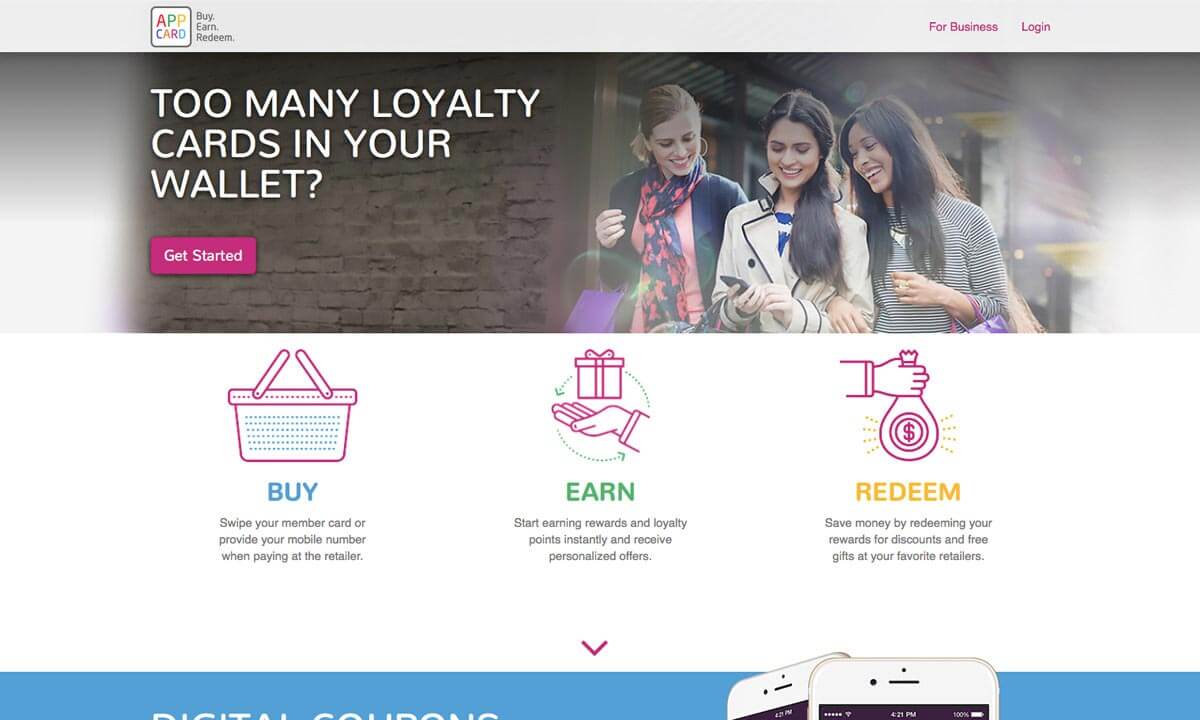Expand the page with the pink down chevron
Screen dimensions: 1200x720
pyautogui.click(x=594, y=648)
